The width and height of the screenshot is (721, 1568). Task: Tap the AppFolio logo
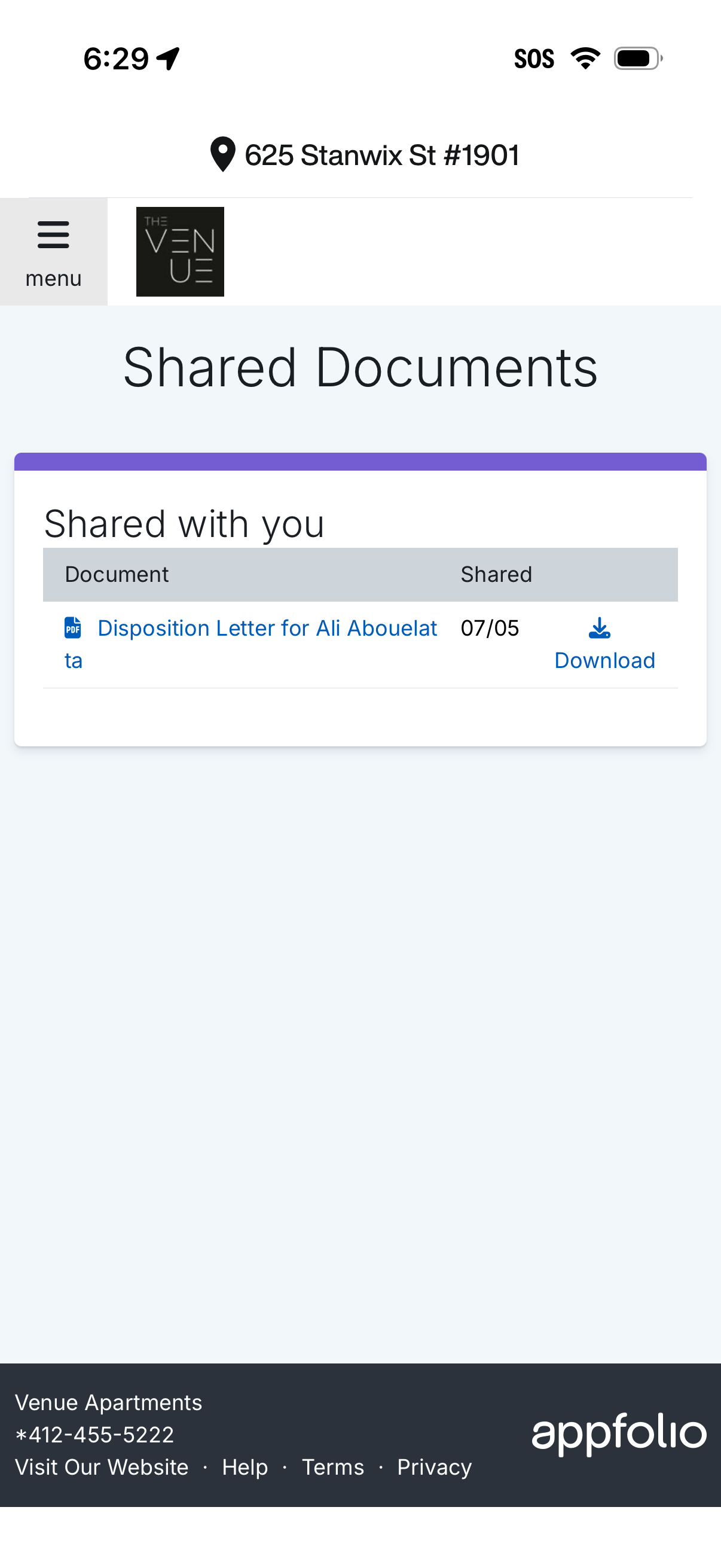(618, 1433)
